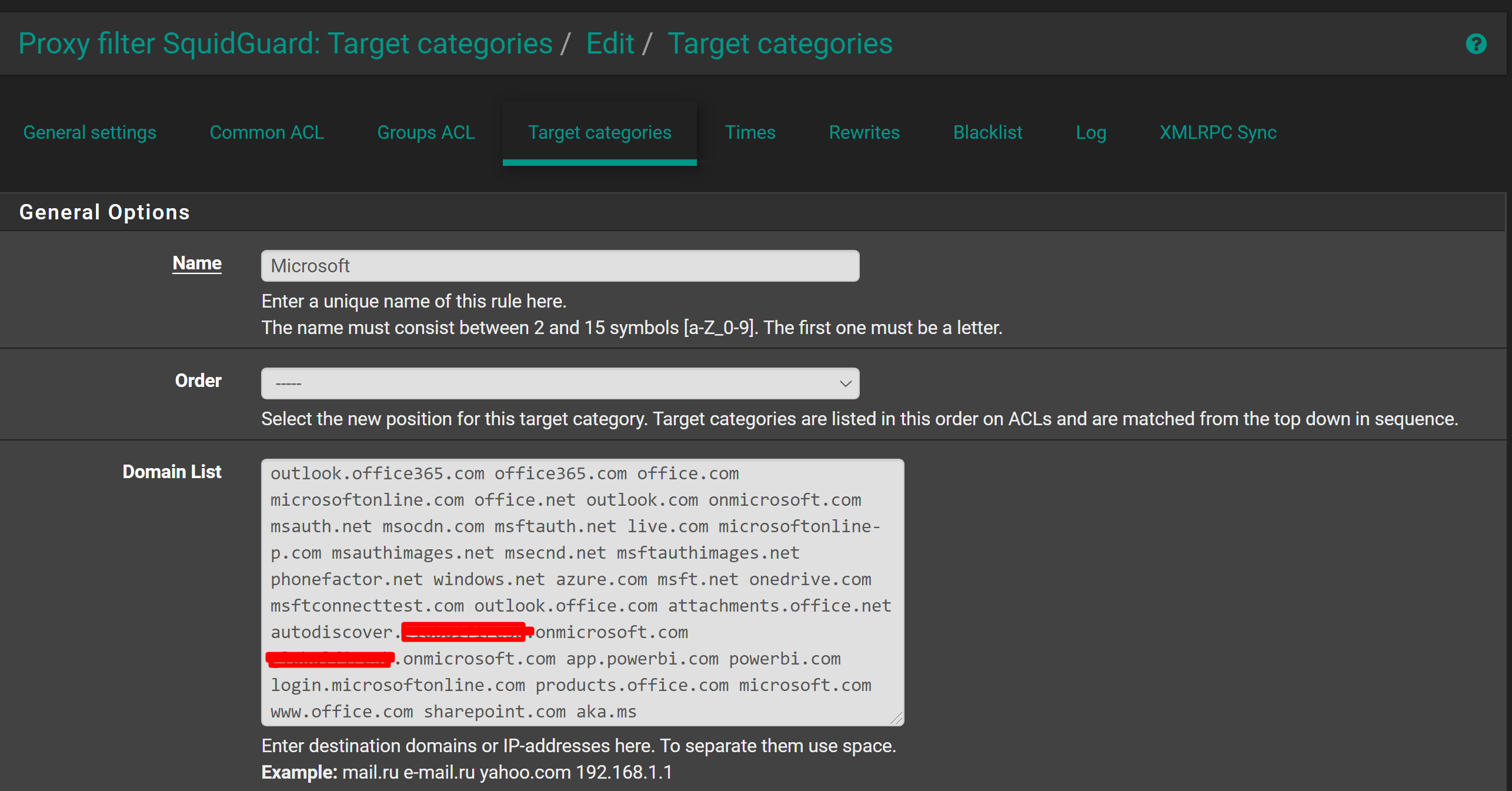
Task: Click the General Options section header
Action: 105,212
